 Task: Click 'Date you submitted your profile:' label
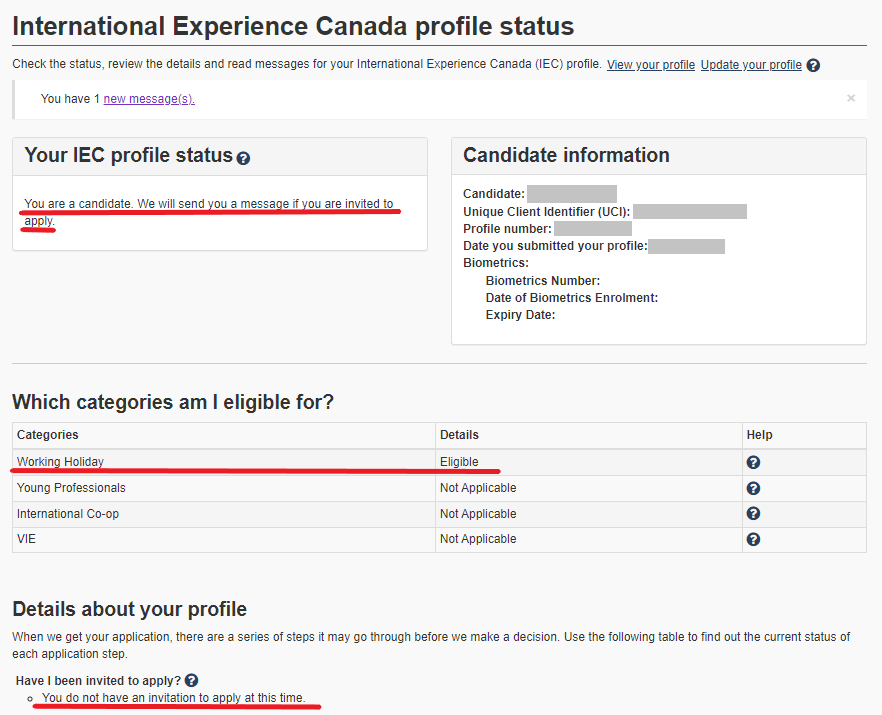tap(555, 246)
